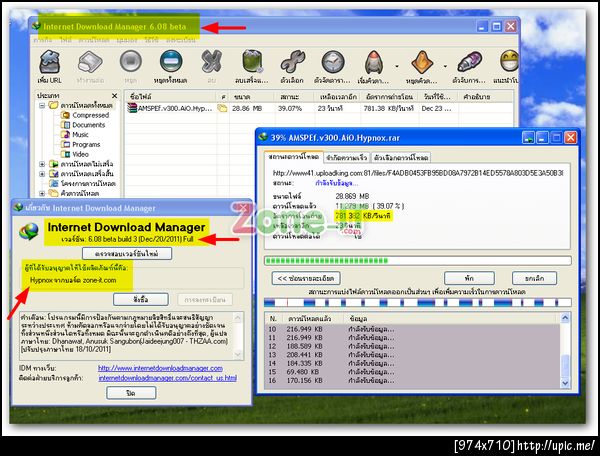Sort by the file name column header

[171, 97]
